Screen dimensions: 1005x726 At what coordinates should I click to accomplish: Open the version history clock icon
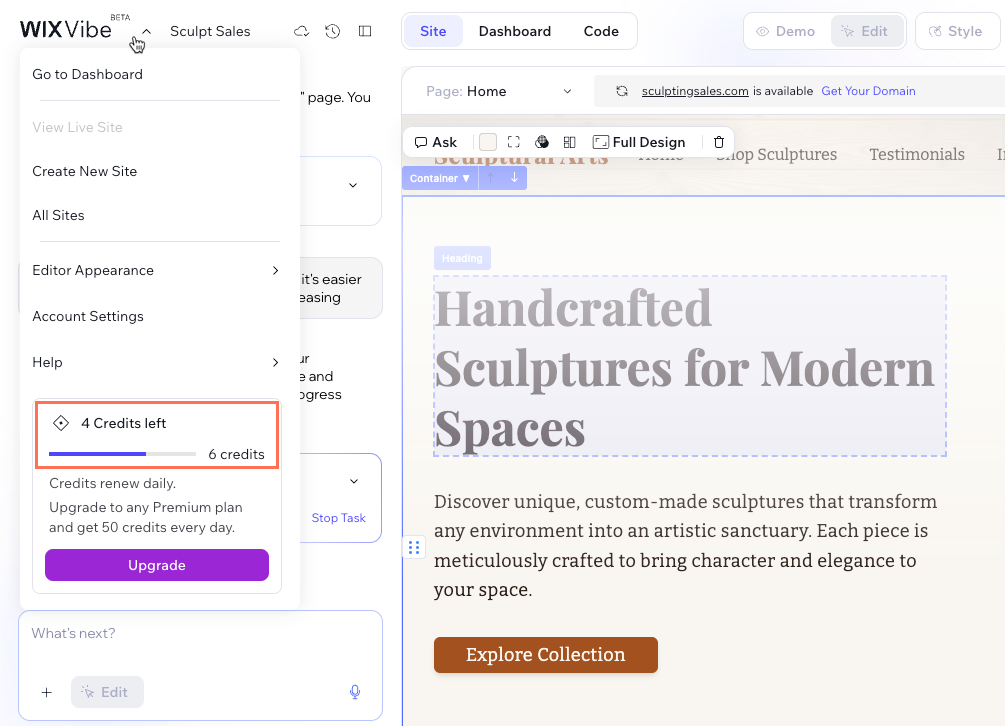333,31
